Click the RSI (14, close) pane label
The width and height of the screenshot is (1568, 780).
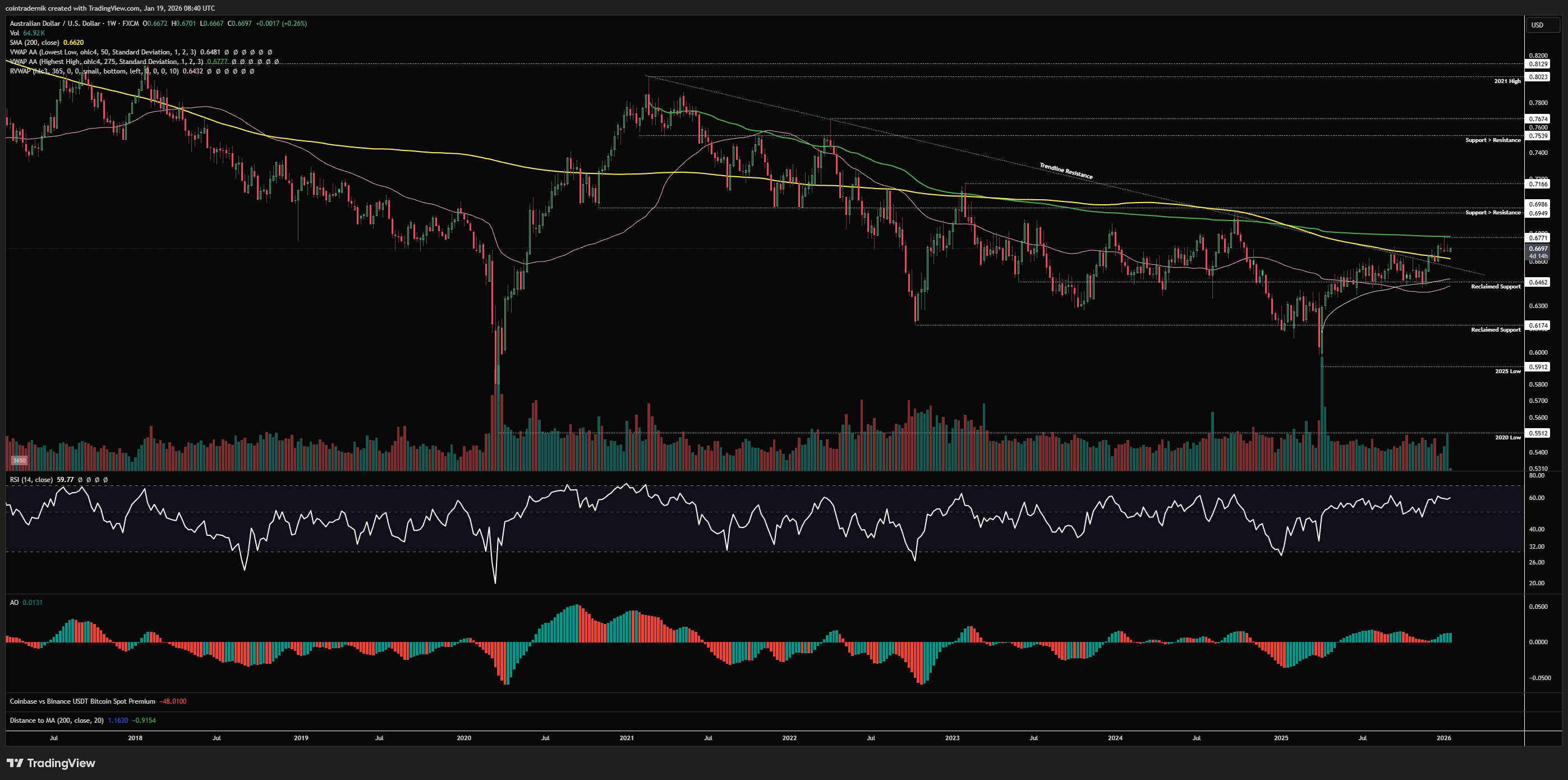pos(31,480)
